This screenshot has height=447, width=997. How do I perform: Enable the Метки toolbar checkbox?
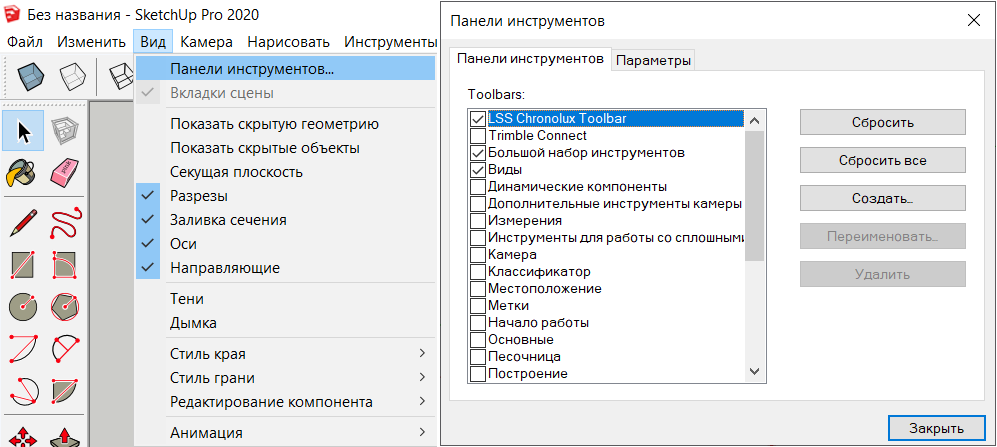point(477,306)
